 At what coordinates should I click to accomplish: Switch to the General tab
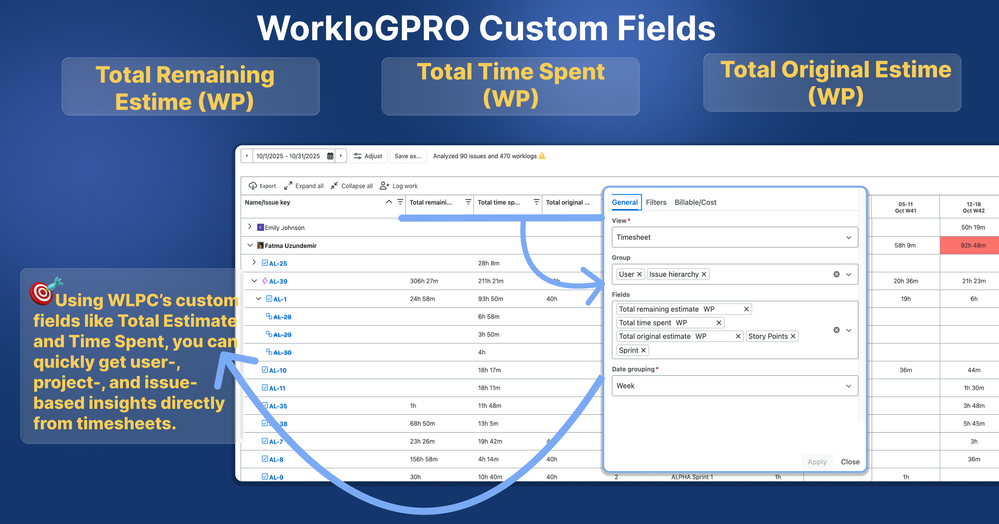tap(624, 202)
